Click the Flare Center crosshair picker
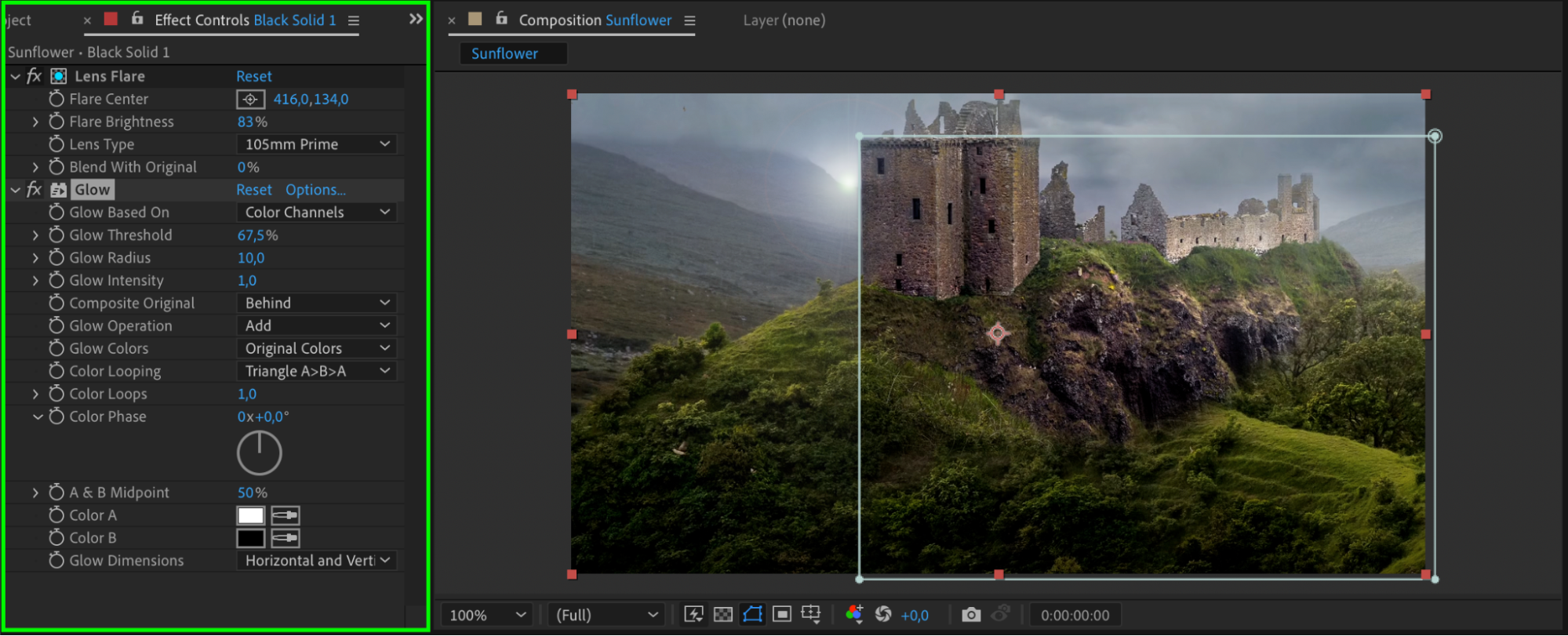 [x=250, y=100]
